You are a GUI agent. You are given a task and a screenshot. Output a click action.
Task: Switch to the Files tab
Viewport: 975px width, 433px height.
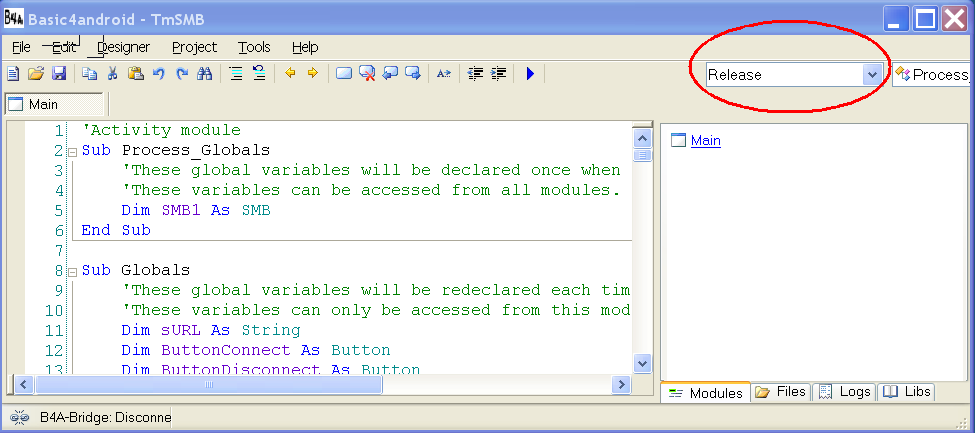pos(781,392)
